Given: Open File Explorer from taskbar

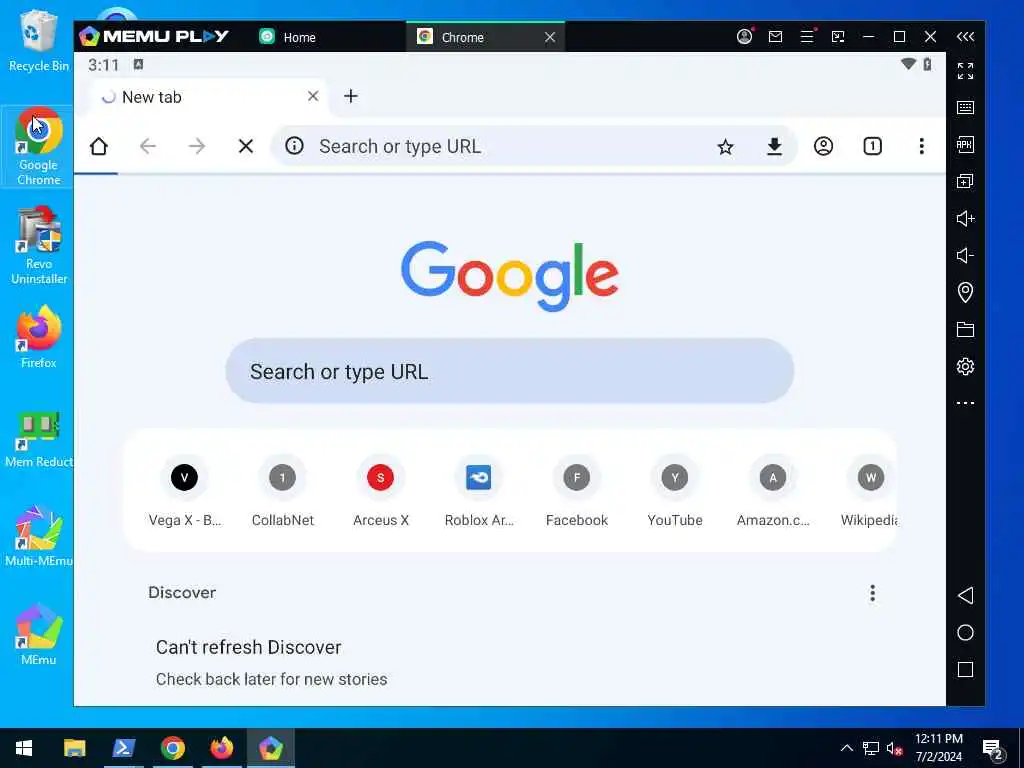Looking at the screenshot, I should pos(74,748).
